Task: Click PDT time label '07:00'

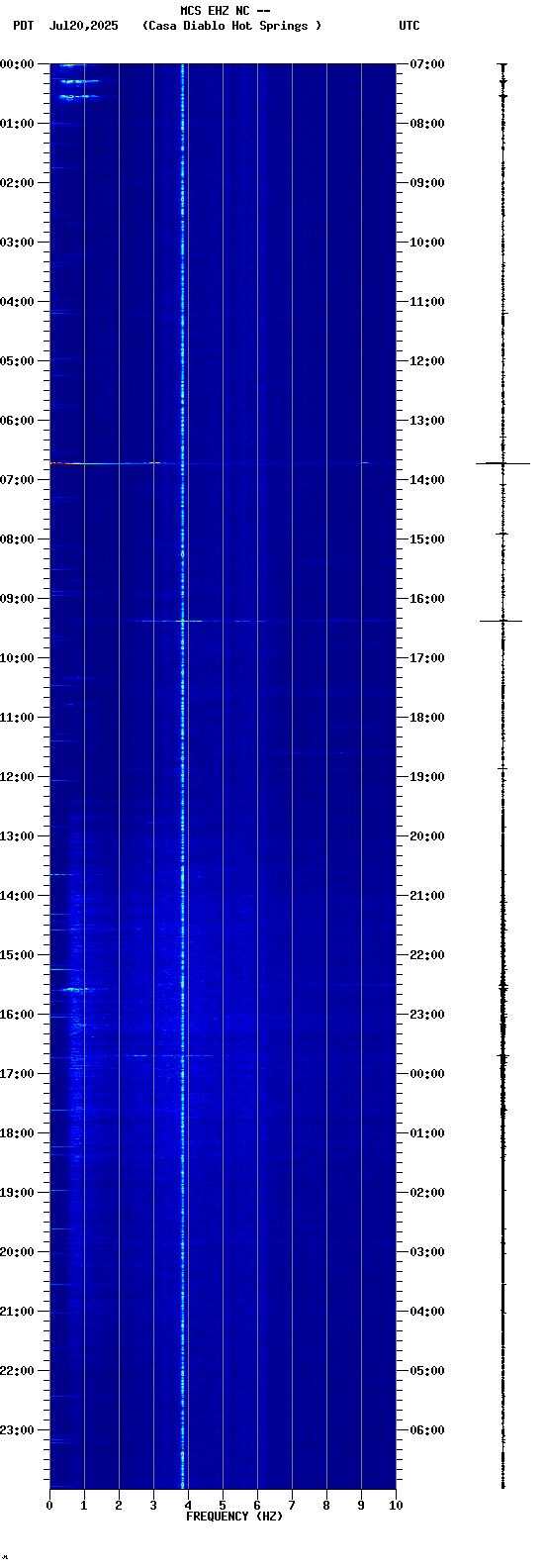Action: point(17,480)
